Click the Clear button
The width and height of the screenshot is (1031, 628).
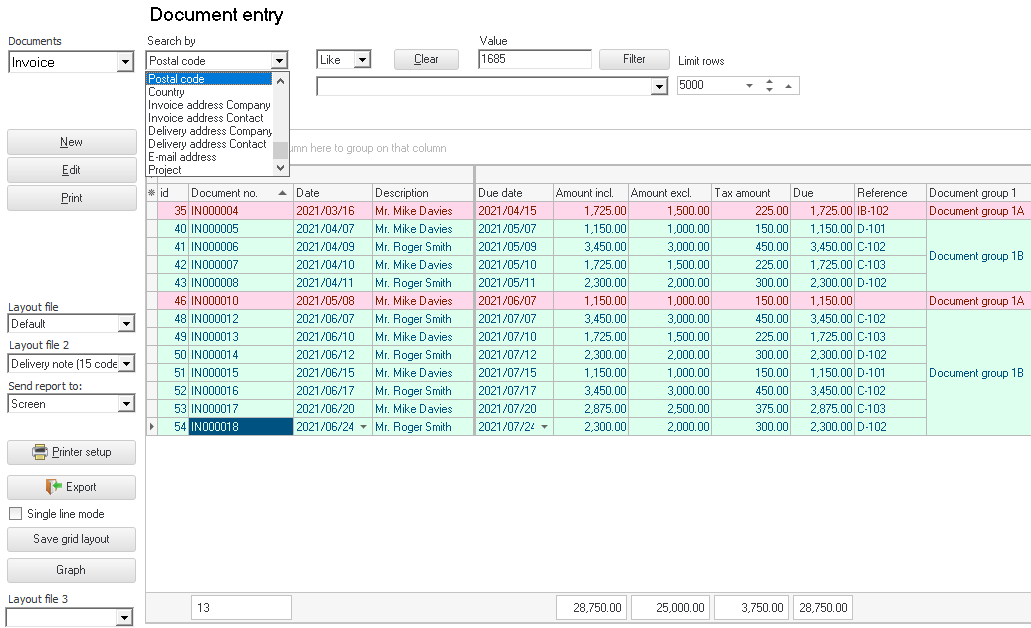pyautogui.click(x=426, y=59)
